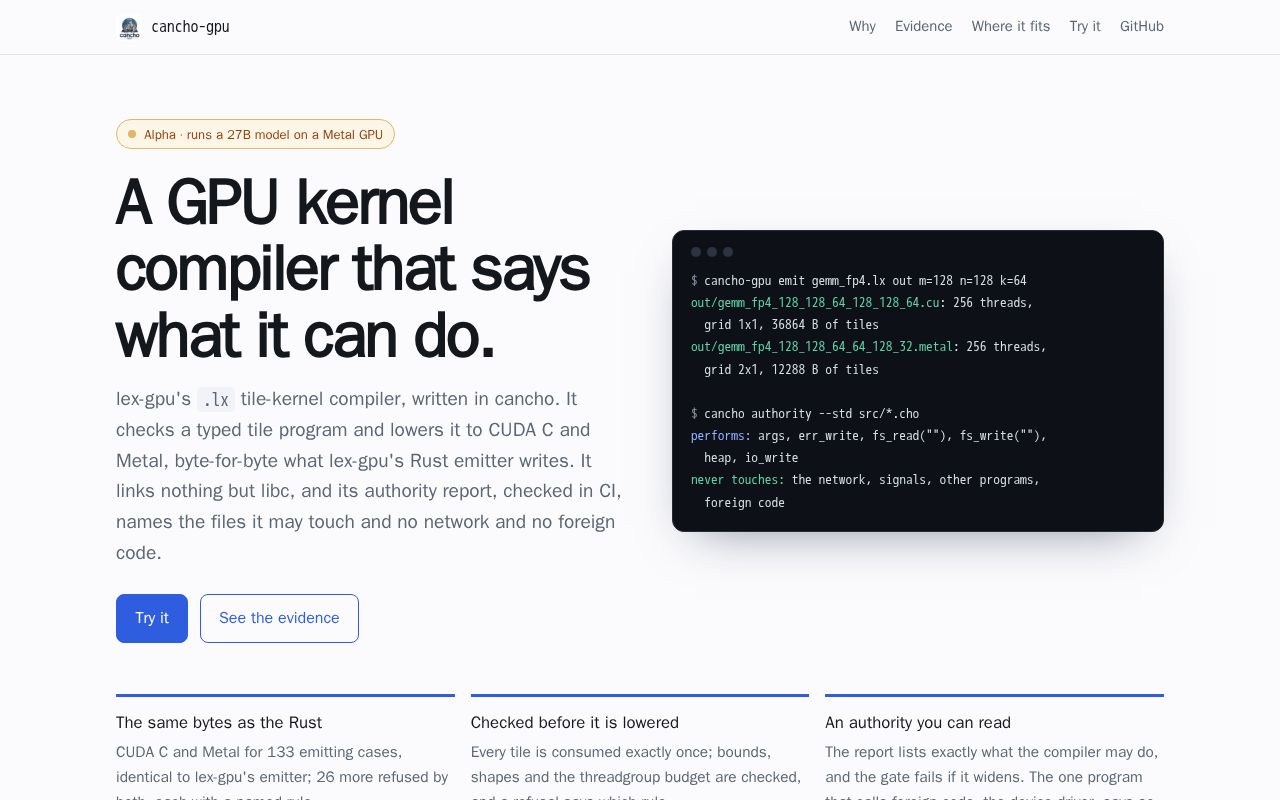Click 'Checked before it is lowered' heading
Image resolution: width=1280 pixels, height=800 pixels.
[575, 722]
